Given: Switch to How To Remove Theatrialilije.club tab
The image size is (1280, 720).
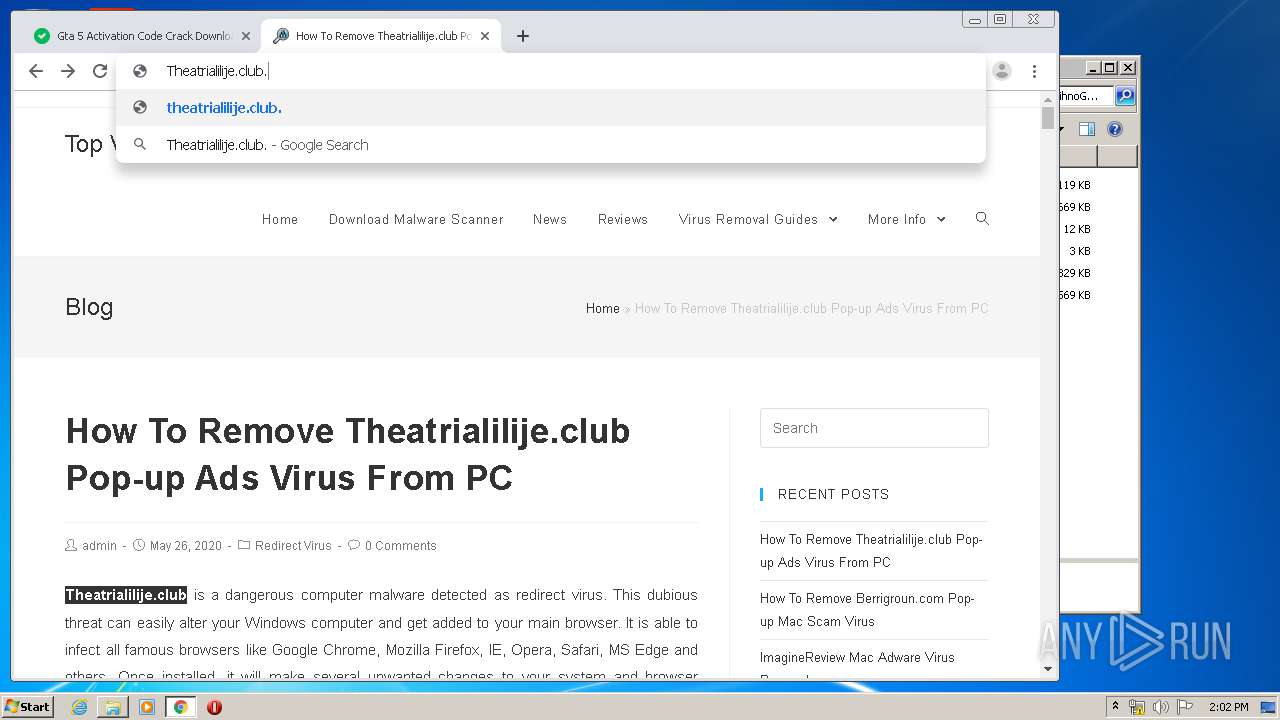Looking at the screenshot, I should coord(380,36).
